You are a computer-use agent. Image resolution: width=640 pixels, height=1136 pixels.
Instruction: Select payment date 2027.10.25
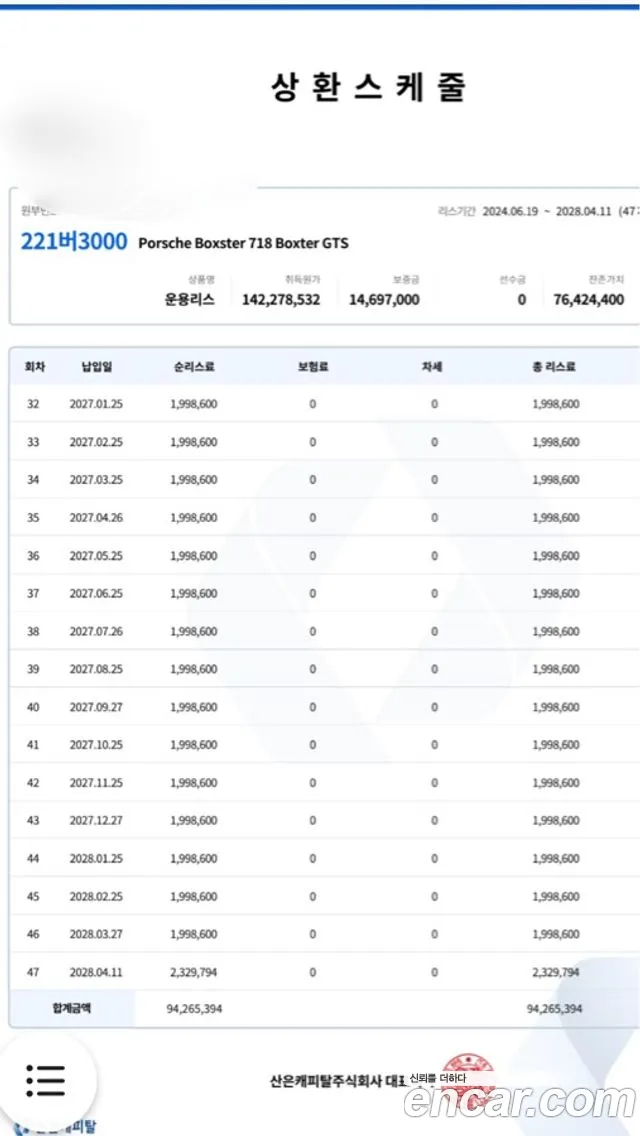[96, 745]
